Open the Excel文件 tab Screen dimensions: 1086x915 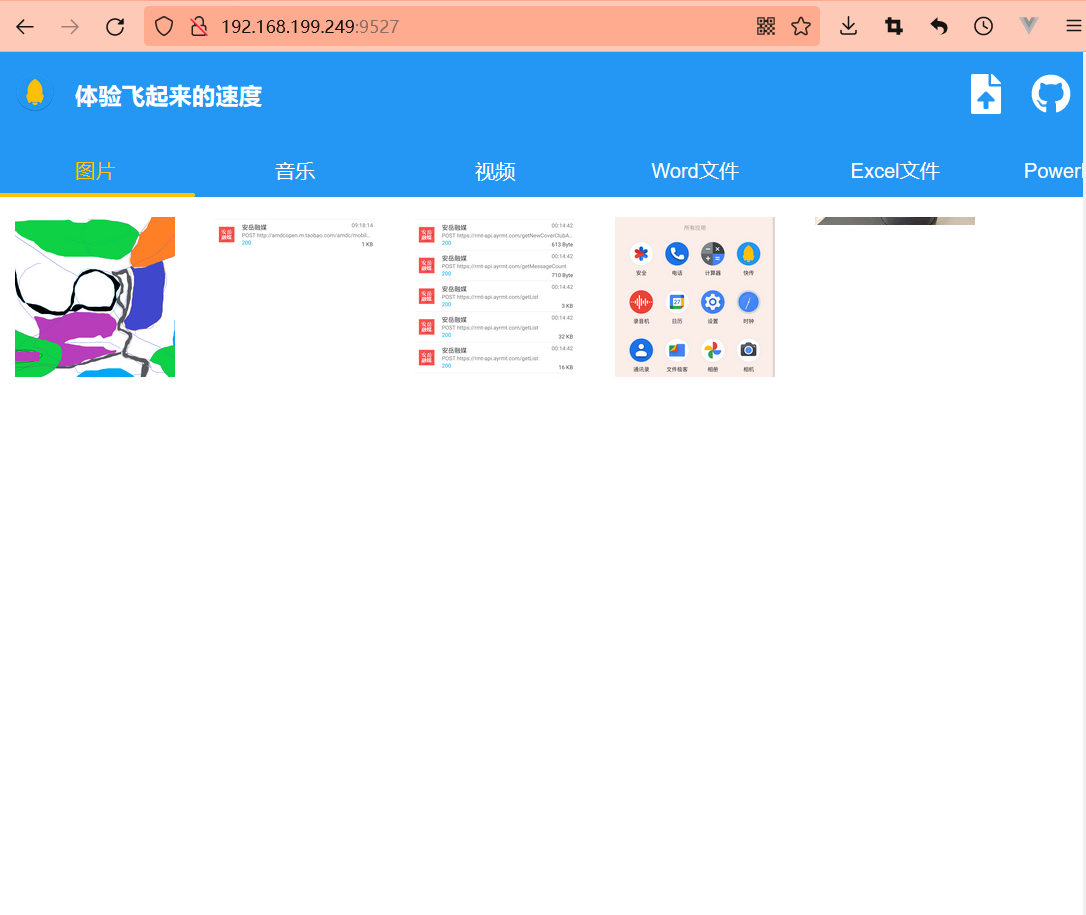tap(895, 171)
